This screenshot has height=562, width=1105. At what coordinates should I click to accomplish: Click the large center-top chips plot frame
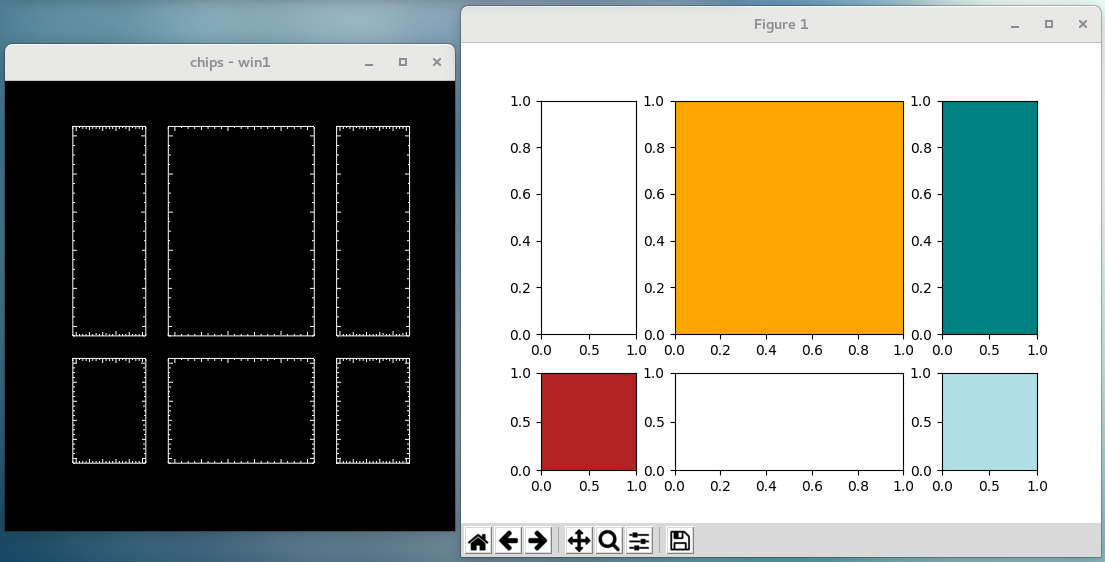[241, 231]
